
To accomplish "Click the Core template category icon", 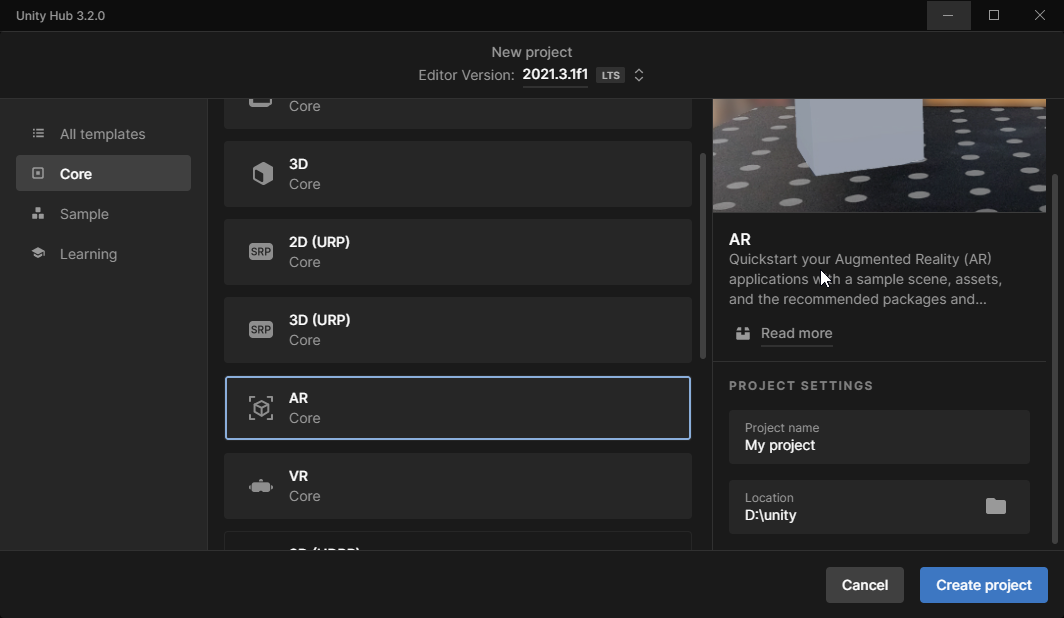I will [x=37, y=173].
